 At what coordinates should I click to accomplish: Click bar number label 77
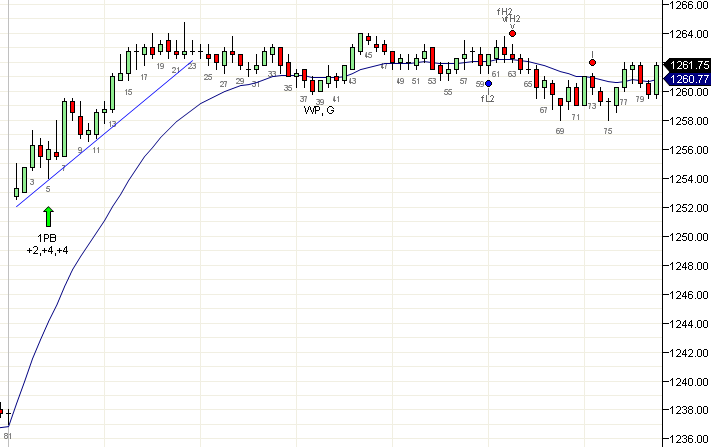point(624,102)
